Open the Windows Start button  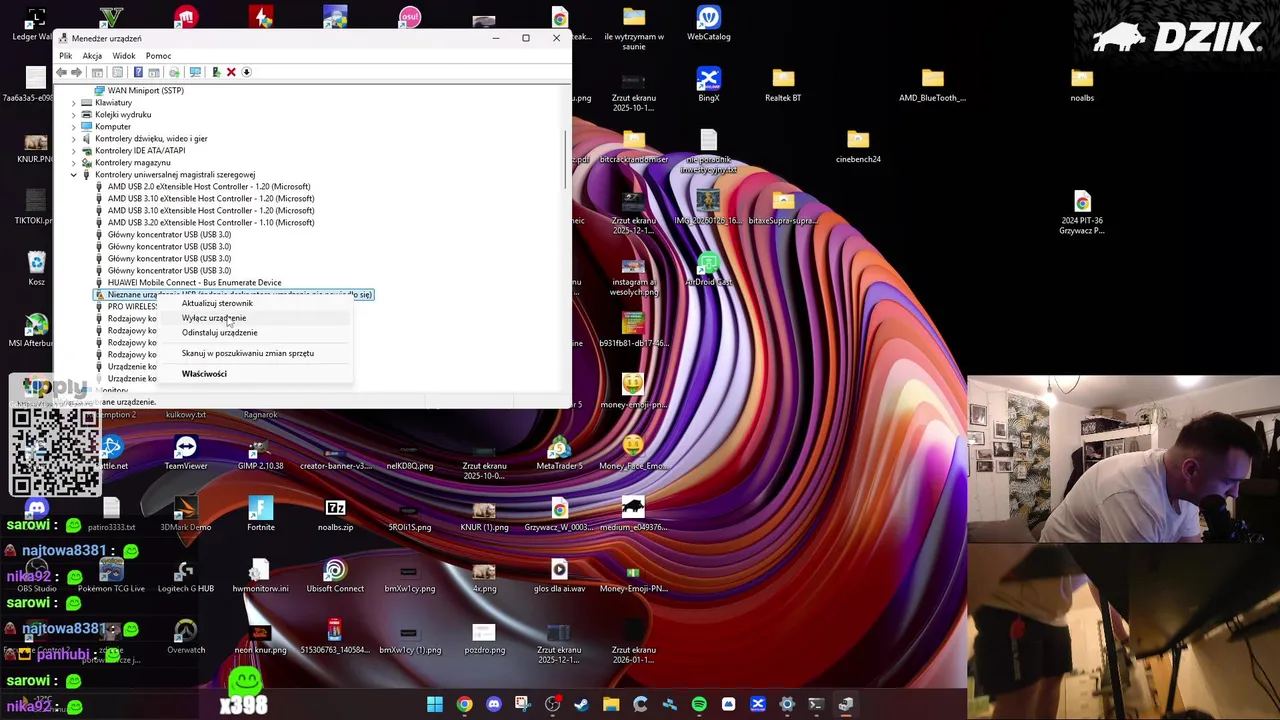(435, 704)
